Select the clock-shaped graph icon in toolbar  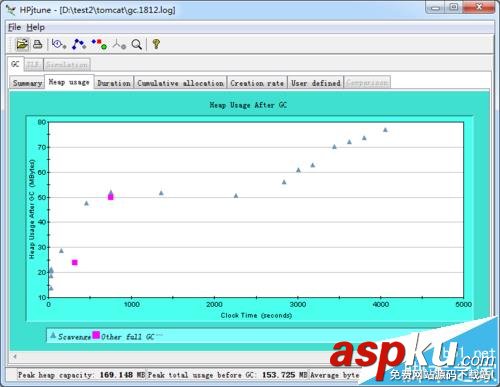pos(59,44)
